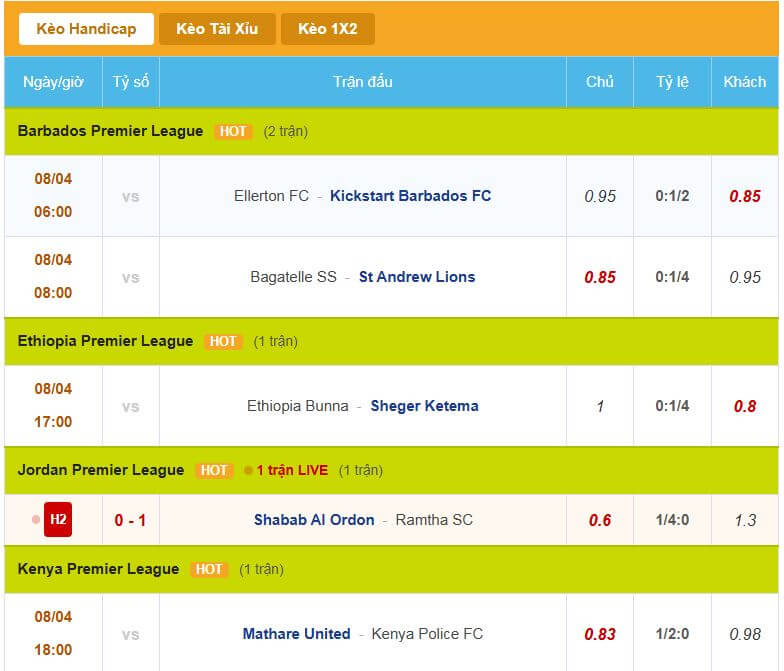The width and height of the screenshot is (784, 671).
Task: Open the Kèo Tài Xỉu tab
Action: [x=217, y=29]
